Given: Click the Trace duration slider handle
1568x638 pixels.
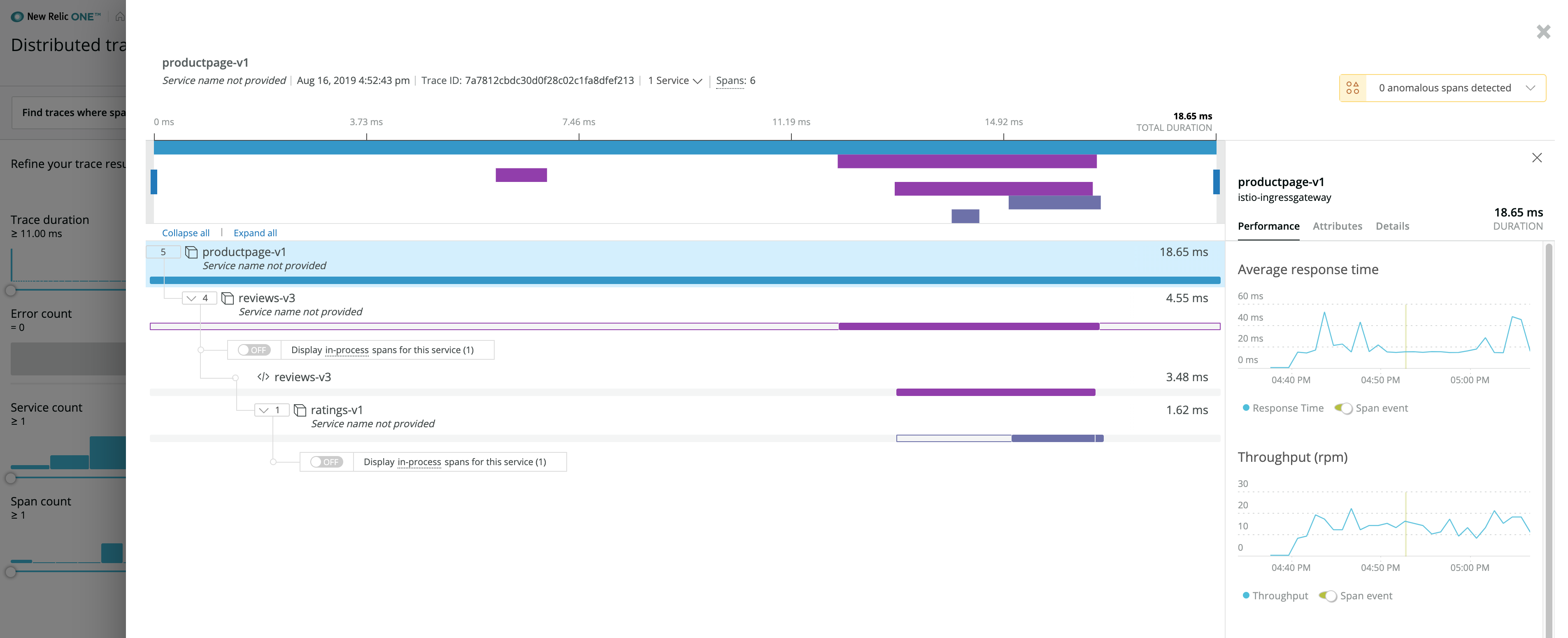Looking at the screenshot, I should (10, 291).
